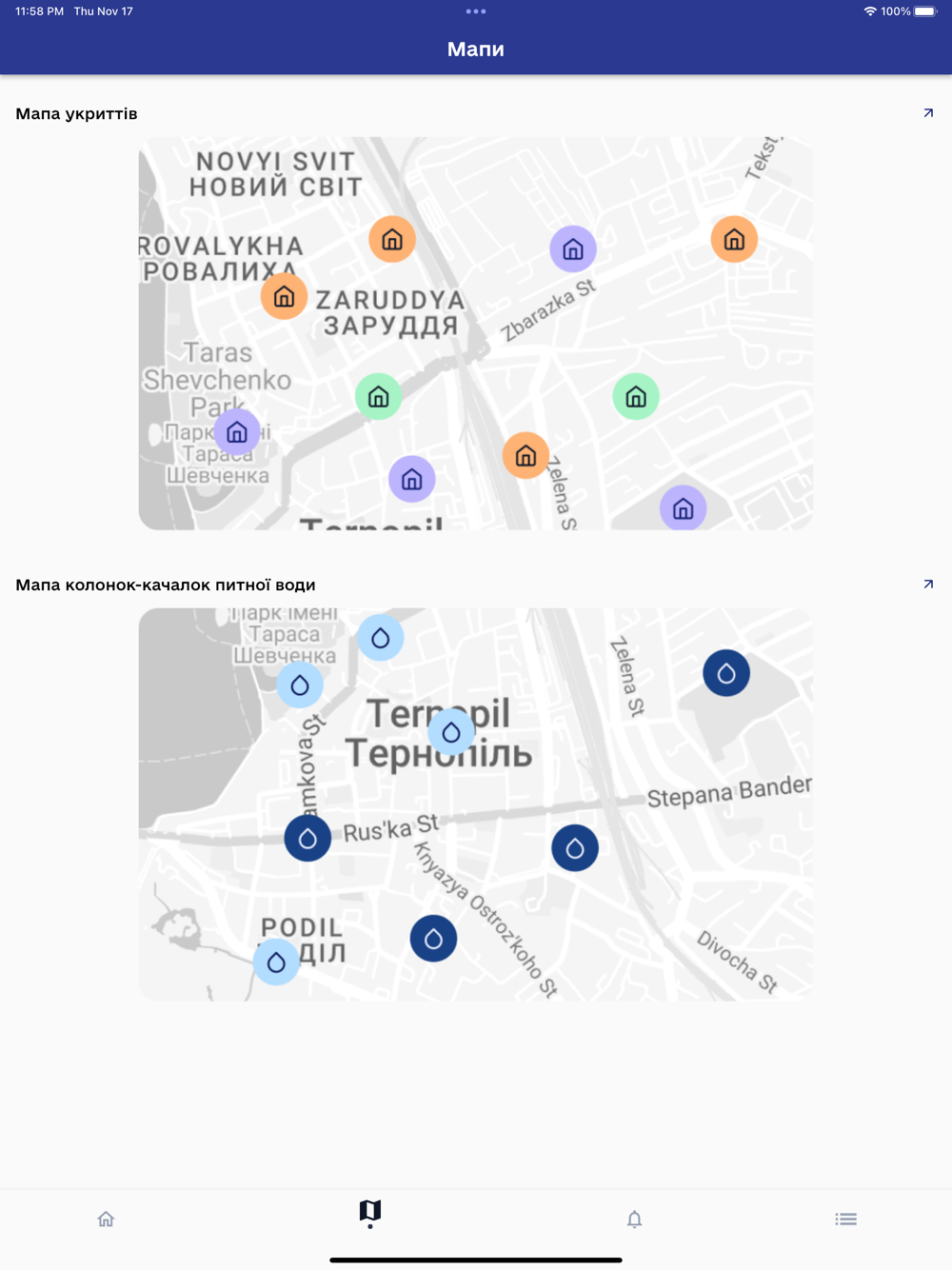952x1270 pixels.
Task: Tap purple shelter marker above Zbarazka St
Action: pos(573,249)
